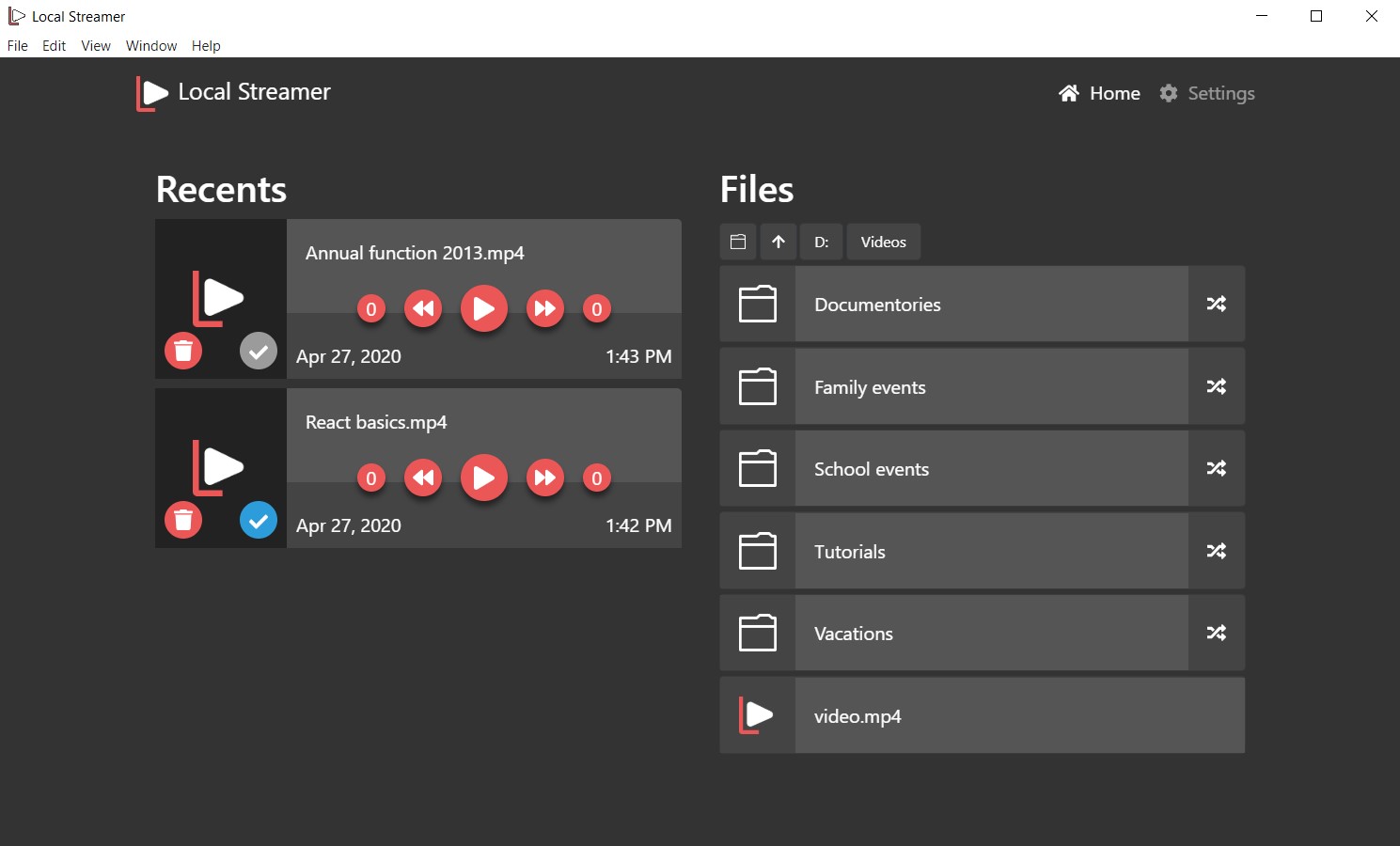Shuffle play Vacations folder
Viewport: 1400px width, 846px height.
coord(1217,633)
